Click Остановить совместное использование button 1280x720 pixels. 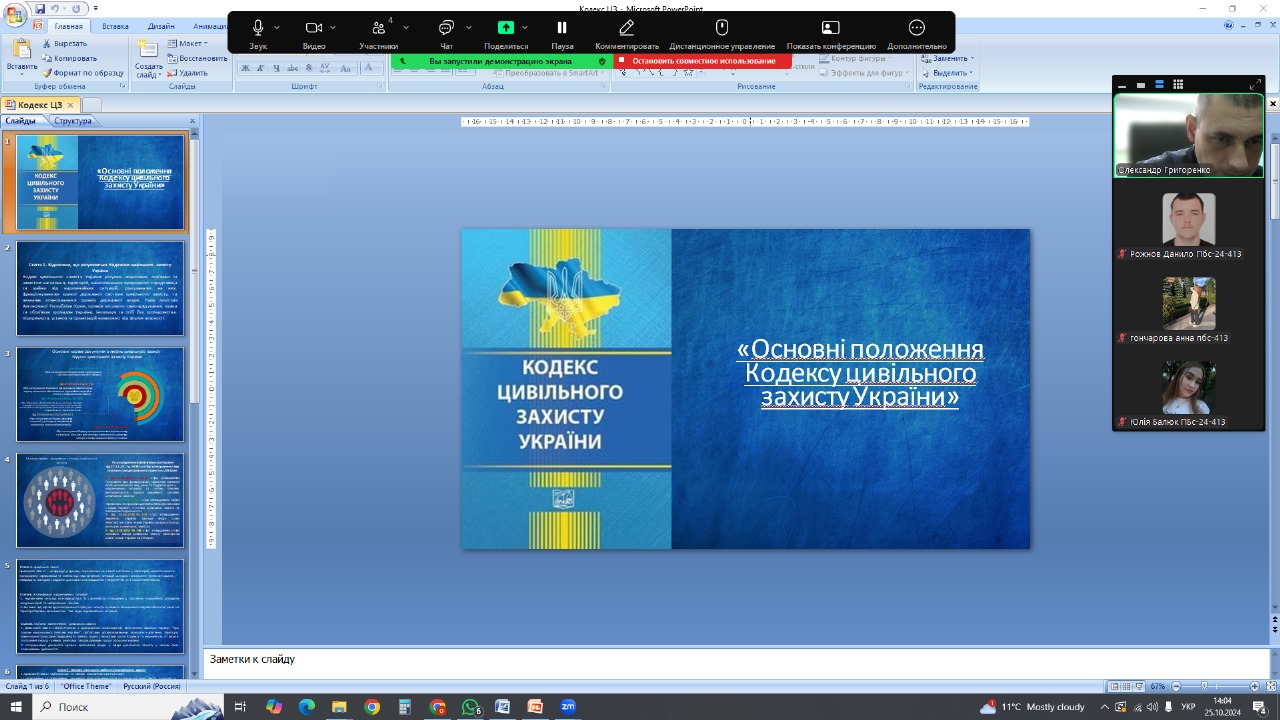click(703, 61)
